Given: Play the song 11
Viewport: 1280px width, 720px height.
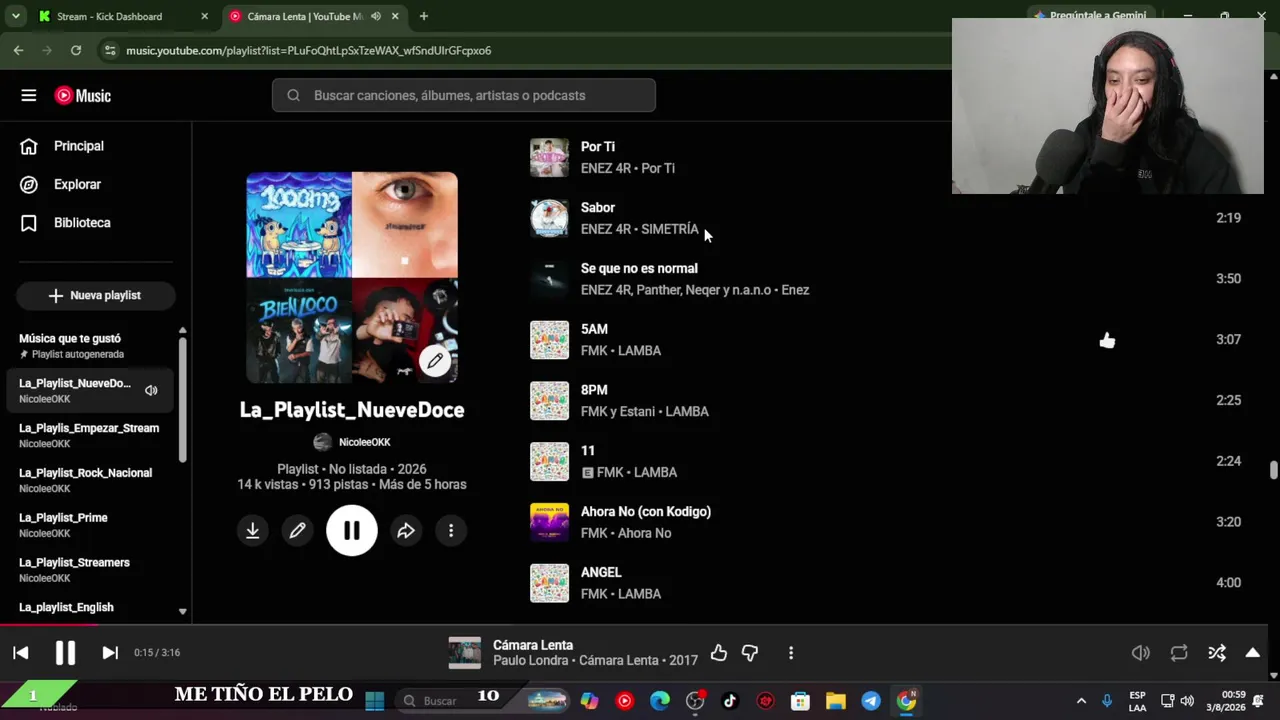Looking at the screenshot, I should click(588, 451).
